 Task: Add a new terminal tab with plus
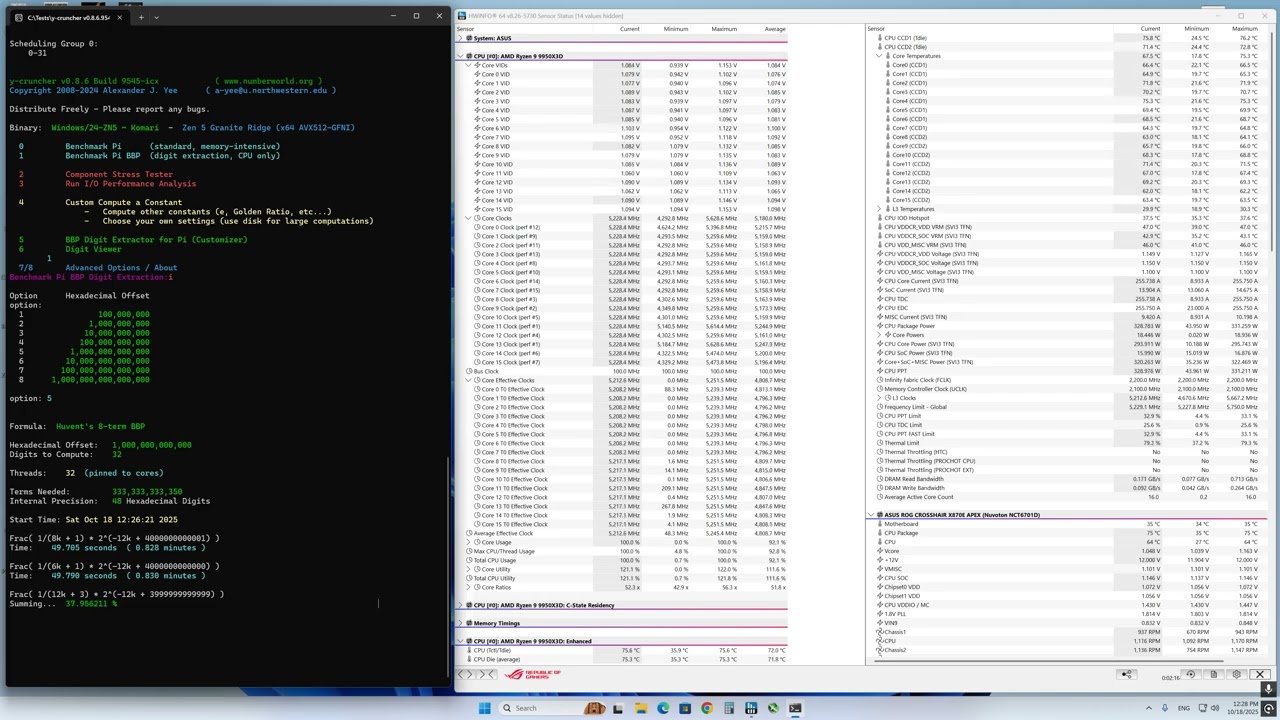141,17
